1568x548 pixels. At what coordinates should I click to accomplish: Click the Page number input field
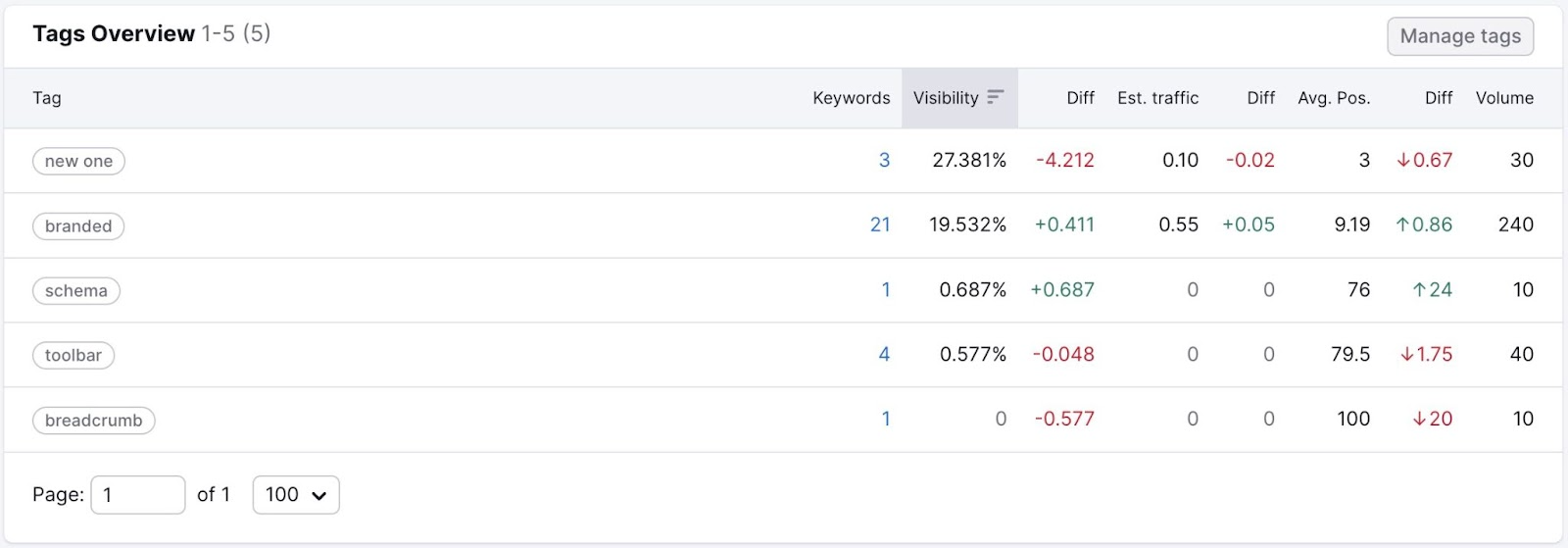coord(137,495)
